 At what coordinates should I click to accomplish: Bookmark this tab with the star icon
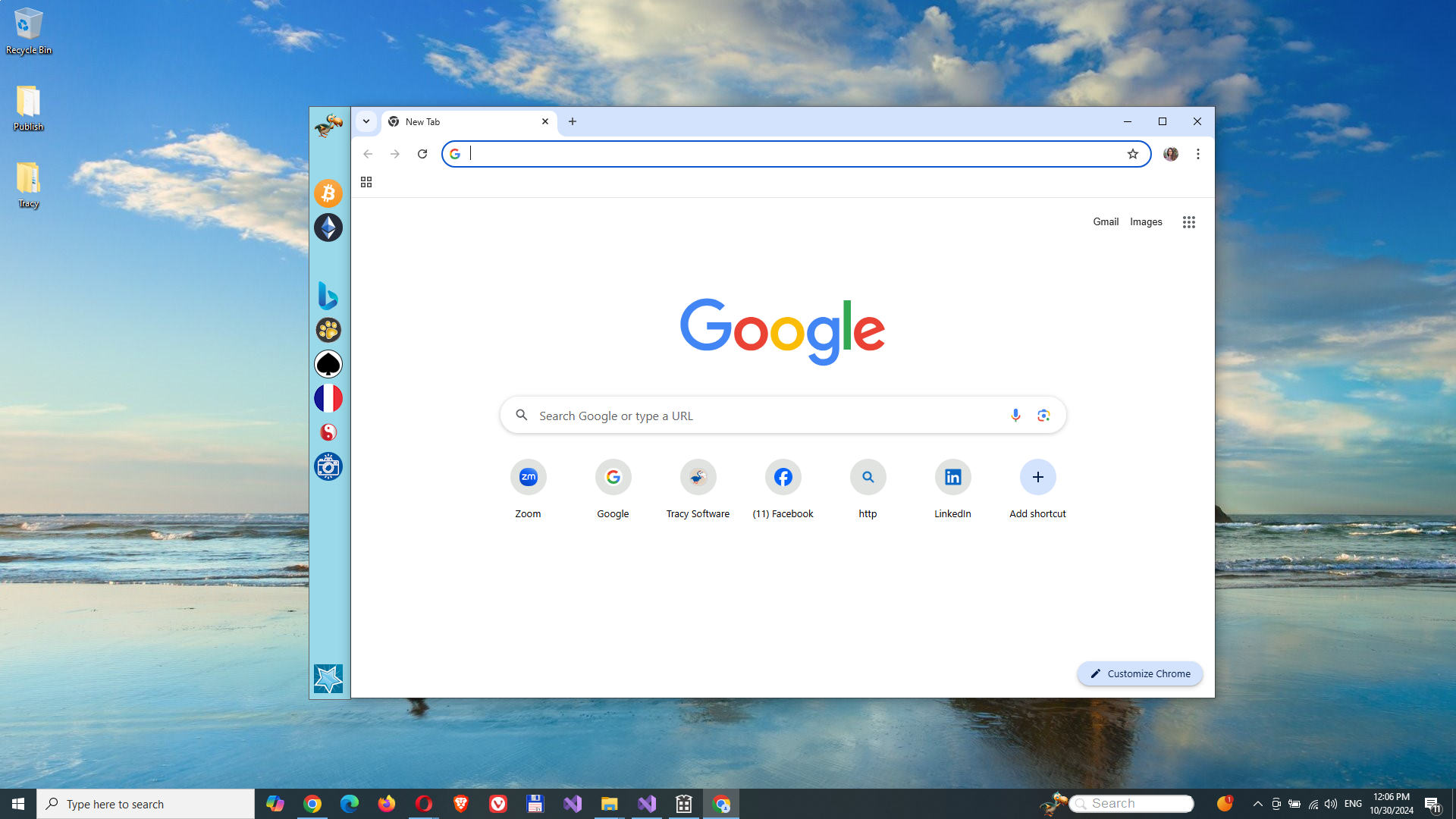click(x=1133, y=154)
